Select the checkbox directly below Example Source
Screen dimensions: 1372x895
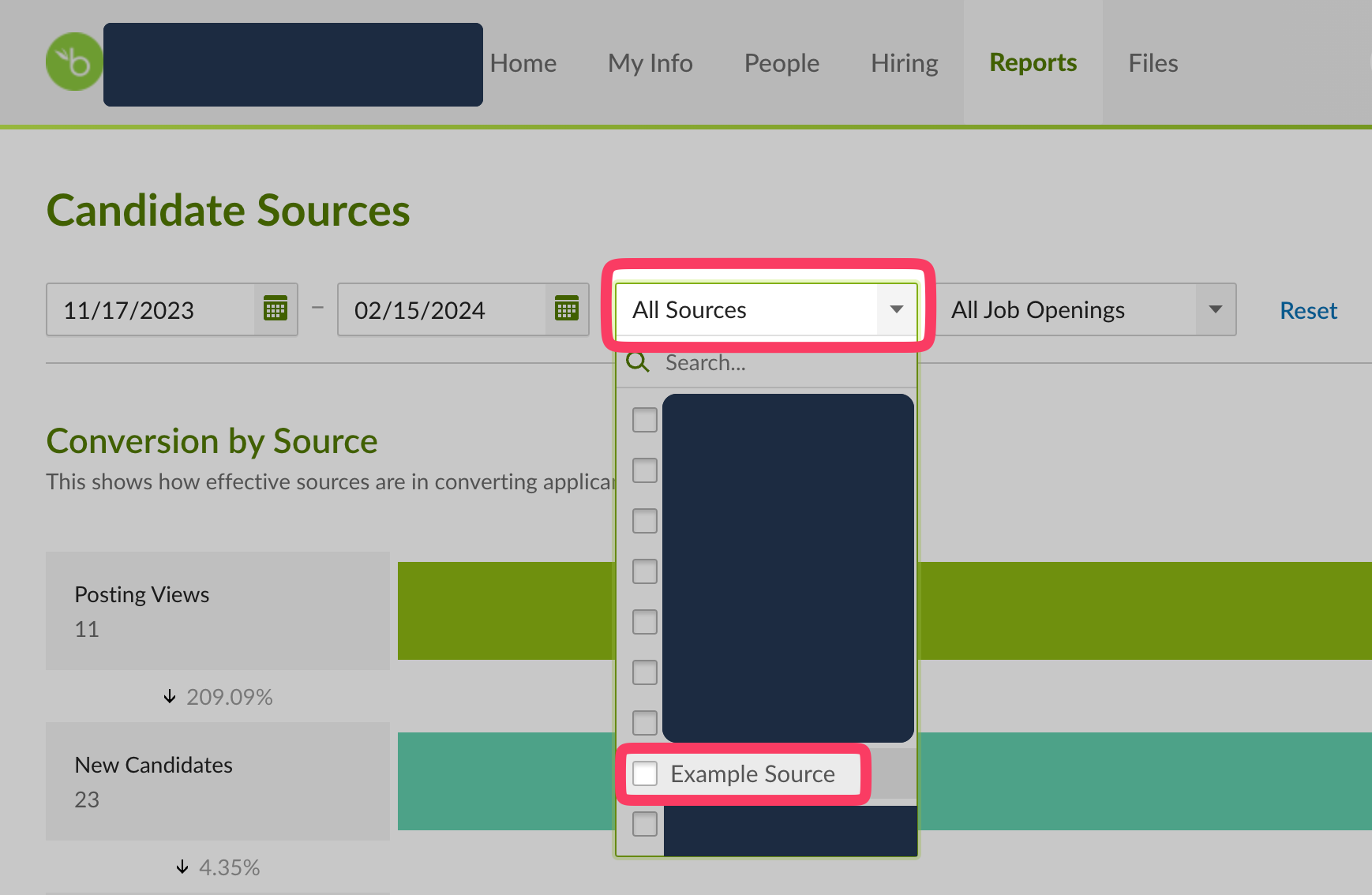tap(645, 824)
